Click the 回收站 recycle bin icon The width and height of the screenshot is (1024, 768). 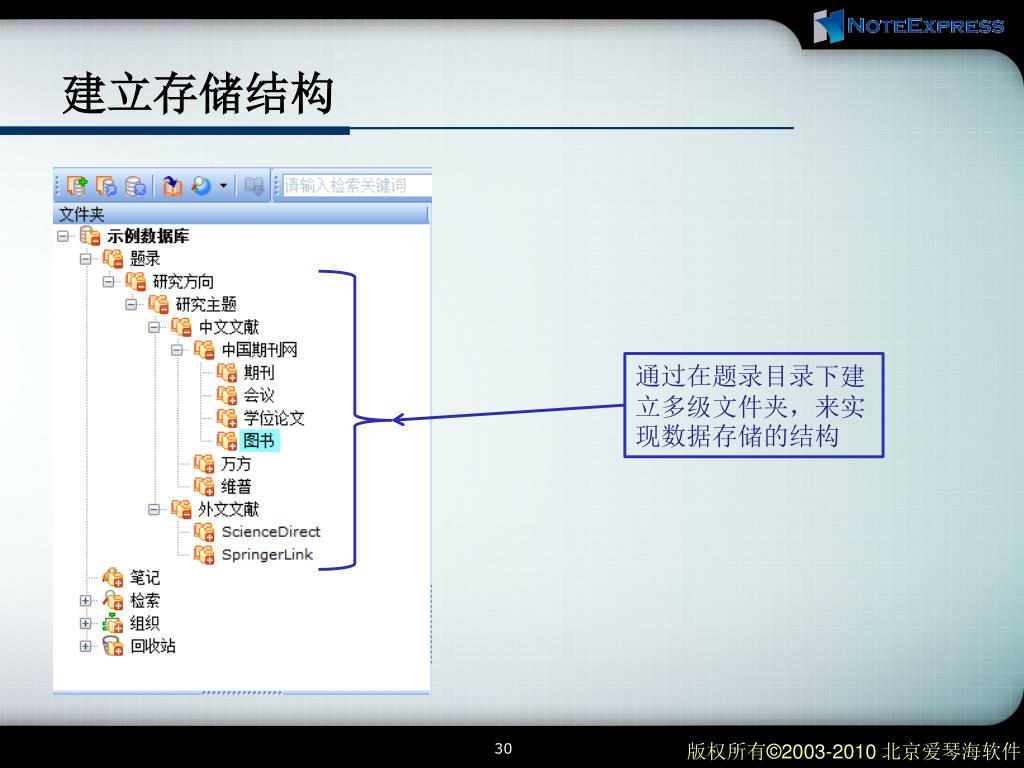tap(113, 646)
